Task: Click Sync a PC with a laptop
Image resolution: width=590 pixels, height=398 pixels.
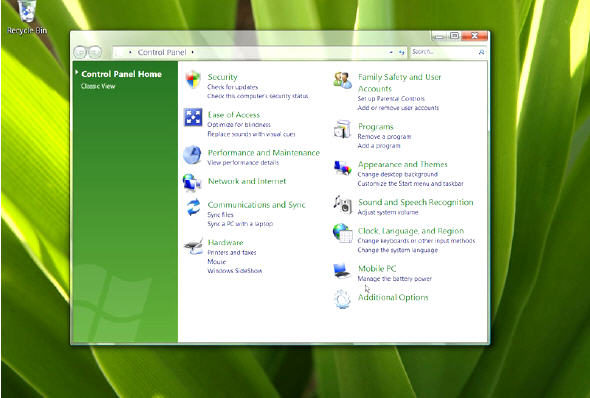Action: coord(240,224)
